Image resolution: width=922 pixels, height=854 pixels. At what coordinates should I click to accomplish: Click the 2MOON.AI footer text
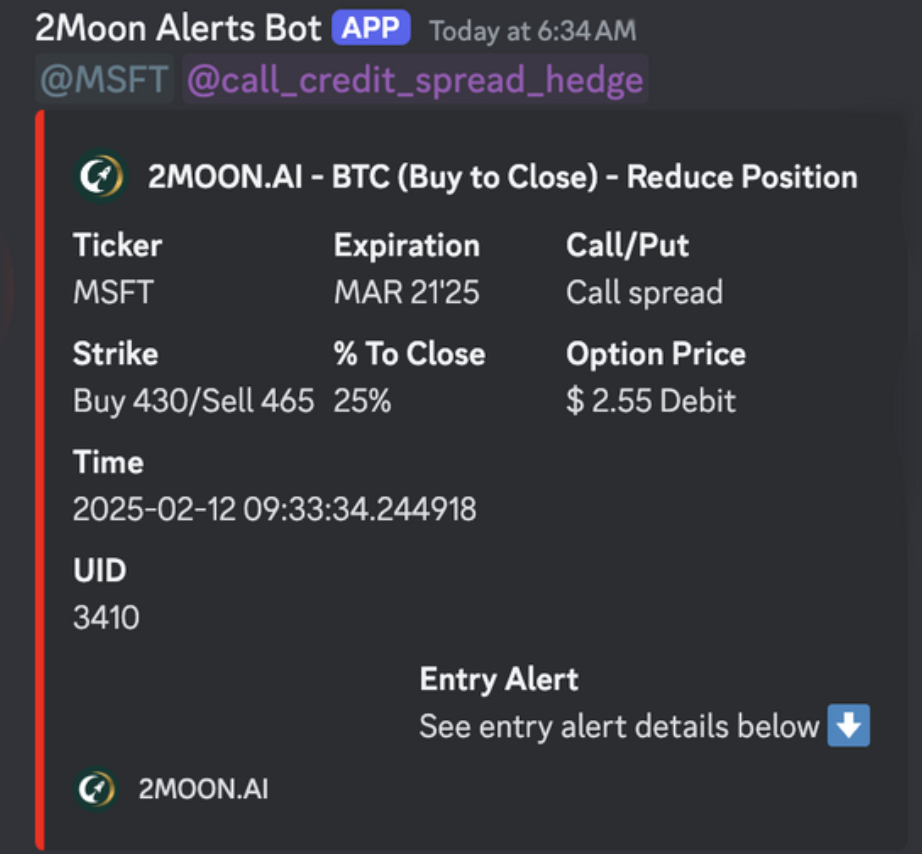203,790
